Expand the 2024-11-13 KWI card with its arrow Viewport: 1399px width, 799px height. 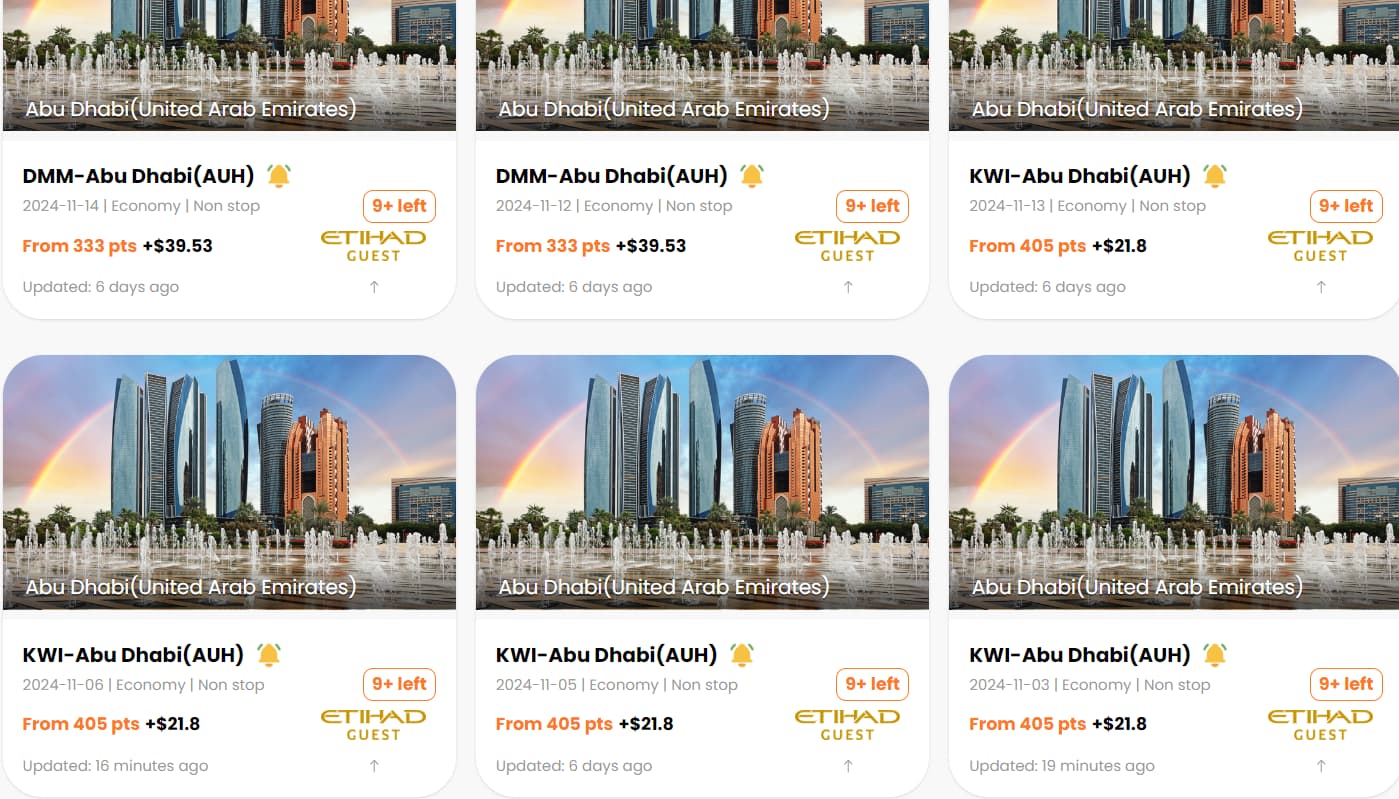[1321, 287]
